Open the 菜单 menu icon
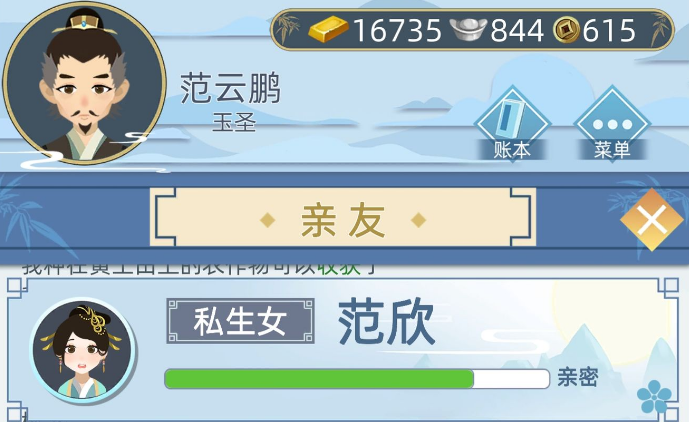 612,124
